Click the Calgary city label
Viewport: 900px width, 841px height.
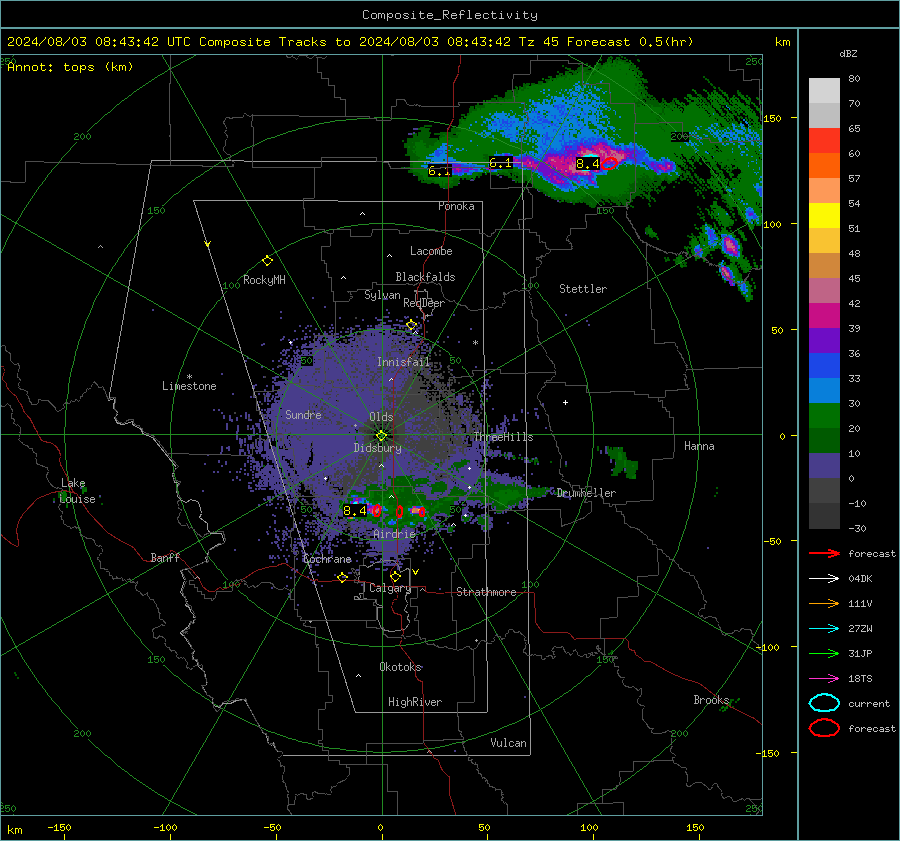(390, 588)
